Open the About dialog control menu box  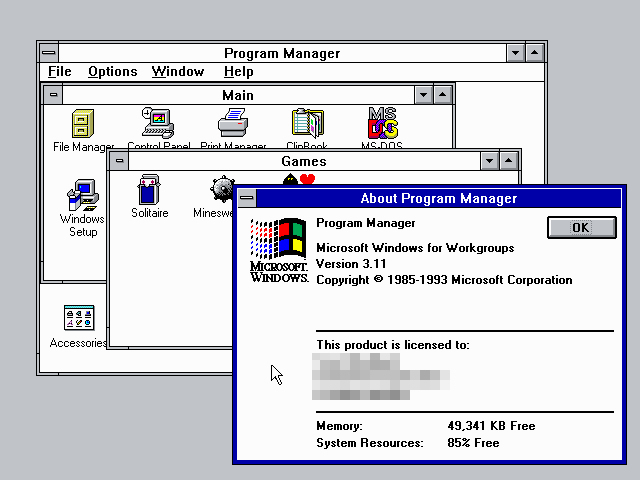246,198
